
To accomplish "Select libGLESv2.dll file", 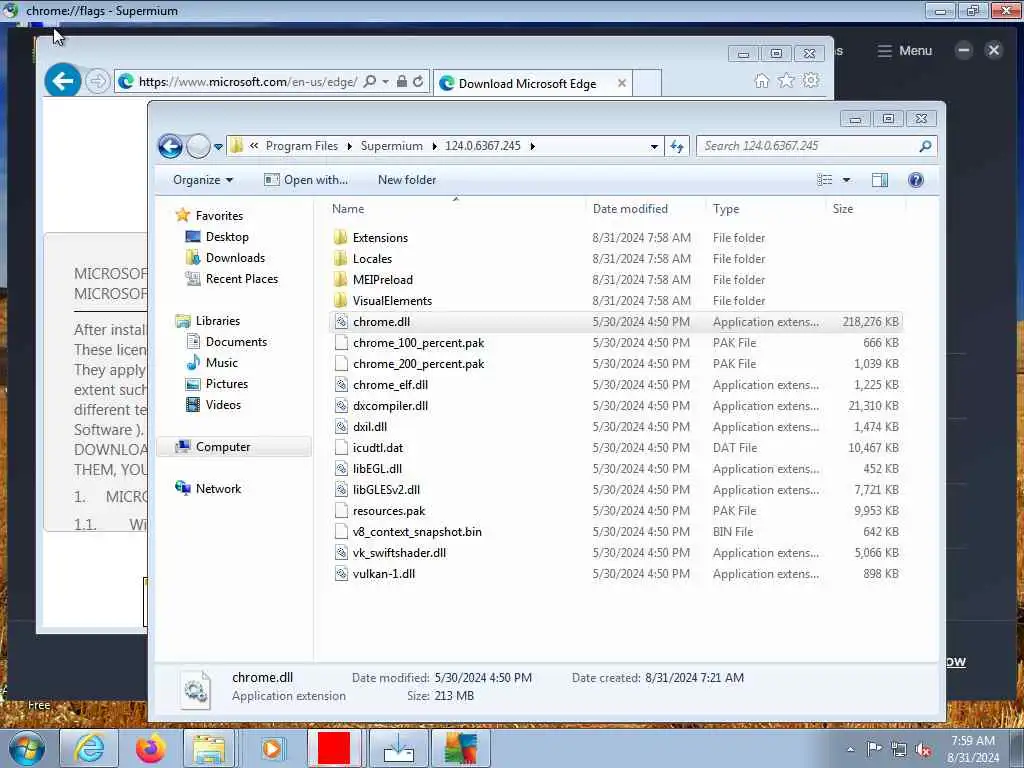I will click(386, 489).
